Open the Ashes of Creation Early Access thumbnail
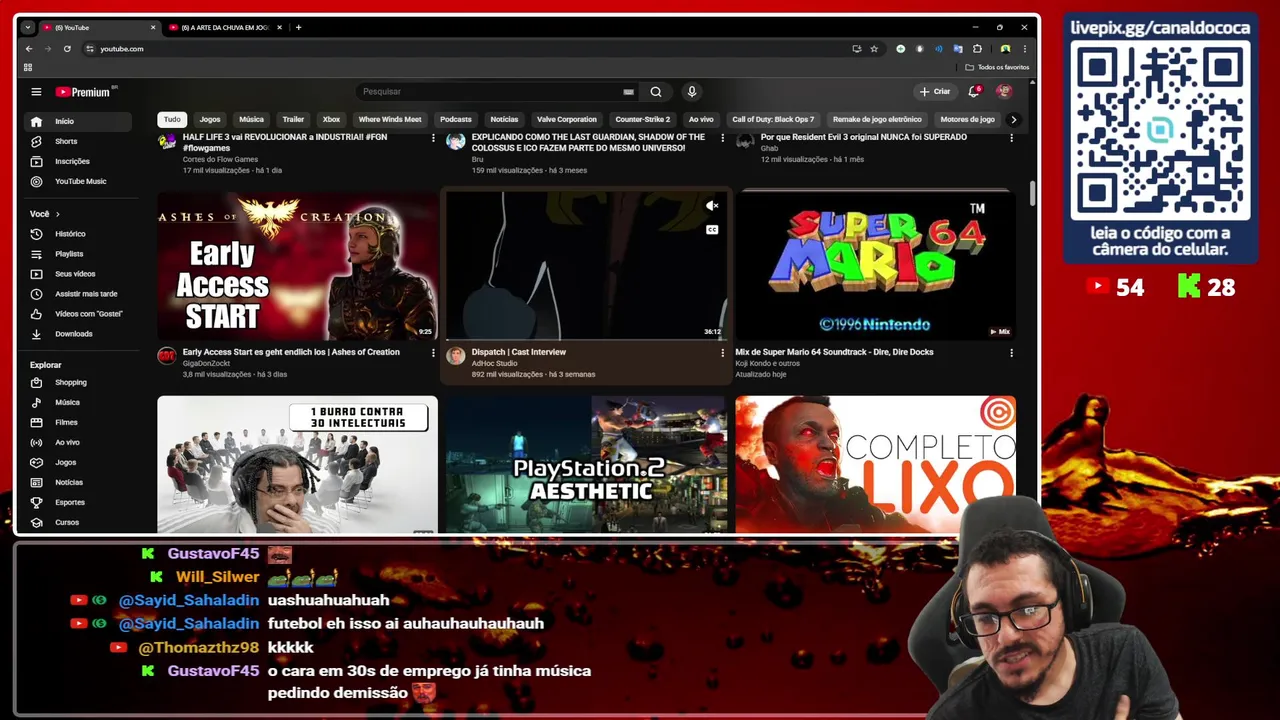Screen dimensions: 1280x720 click(x=297, y=265)
